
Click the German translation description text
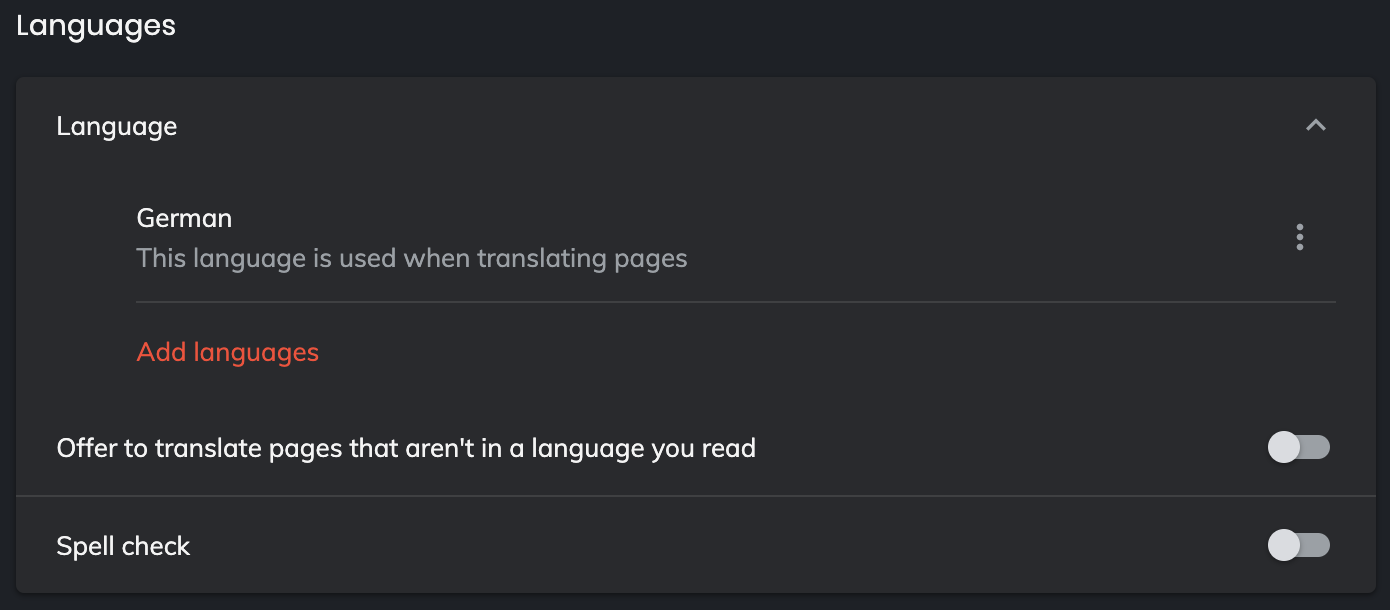(x=412, y=259)
